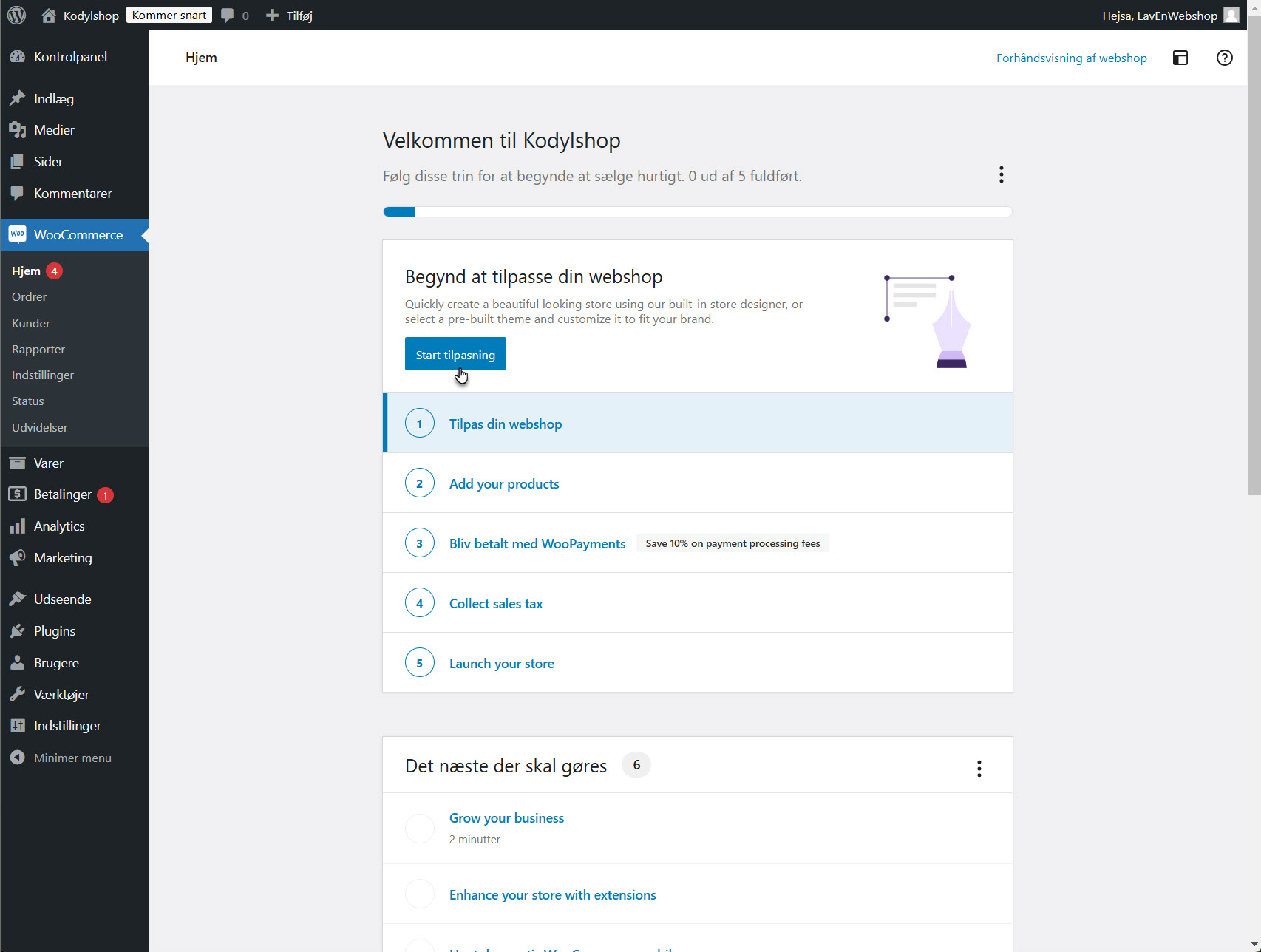Screen dimensions: 1261x952
Task: Click the Plugins plug icon
Action: pyautogui.click(x=18, y=631)
